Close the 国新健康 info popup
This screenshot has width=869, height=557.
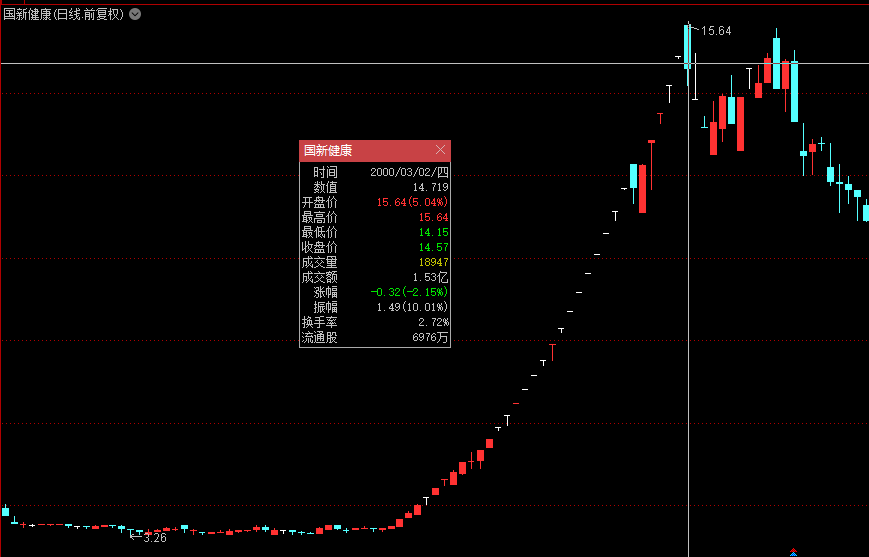pyautogui.click(x=441, y=150)
